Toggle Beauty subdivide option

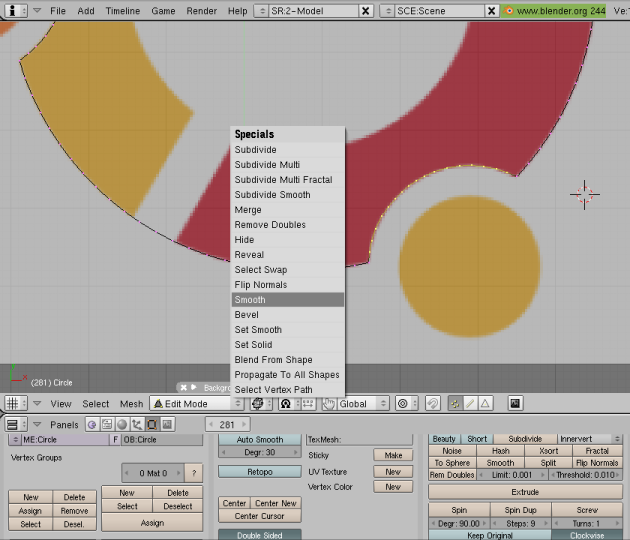coord(444,439)
